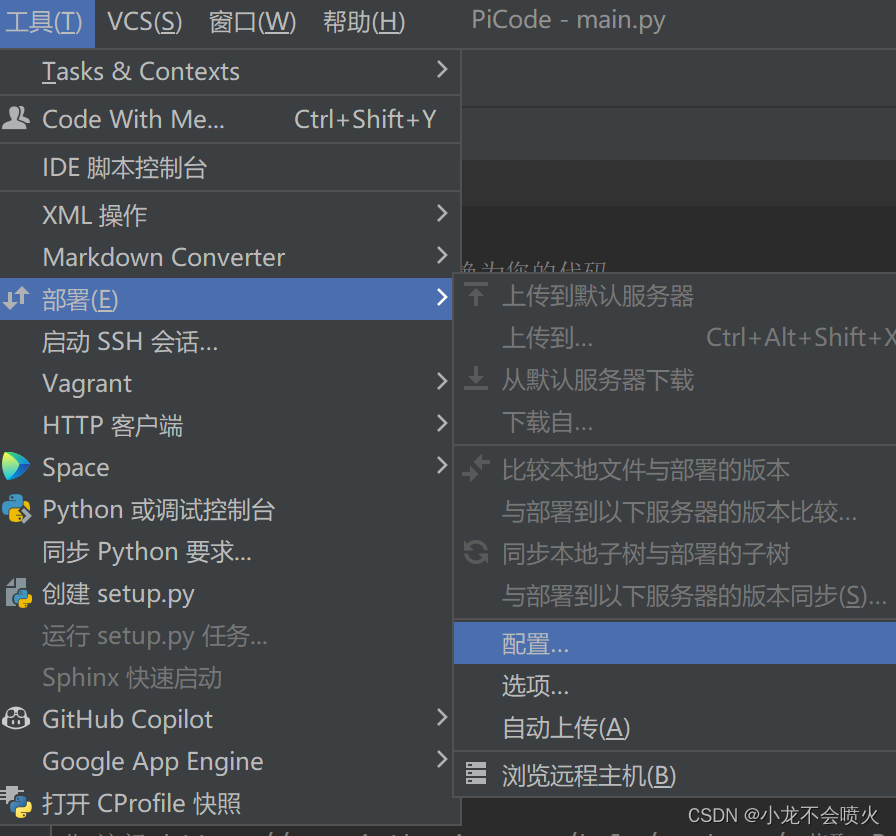Expand the HTTP 客户端 submenu arrow
This screenshot has height=836, width=896.
point(442,423)
